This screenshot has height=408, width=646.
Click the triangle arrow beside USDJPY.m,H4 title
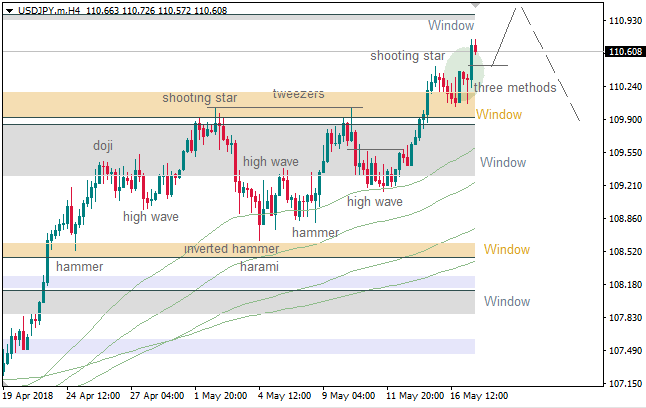click(7, 8)
